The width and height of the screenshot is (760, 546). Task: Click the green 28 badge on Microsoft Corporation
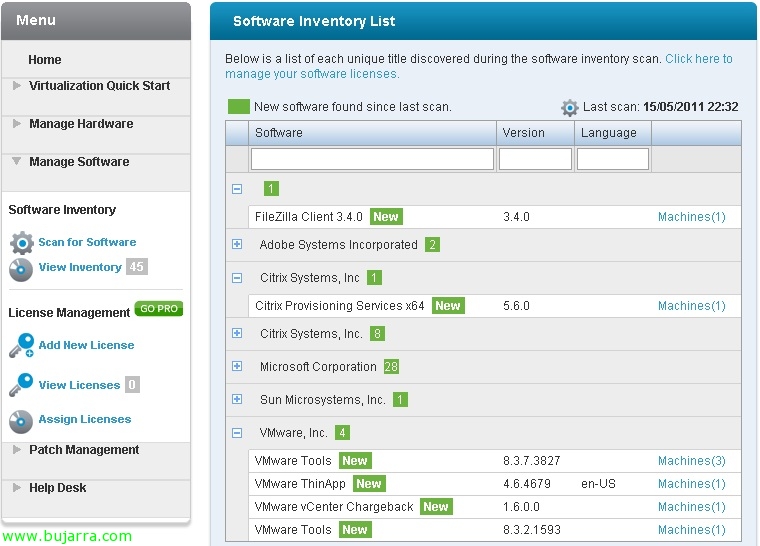click(x=391, y=367)
